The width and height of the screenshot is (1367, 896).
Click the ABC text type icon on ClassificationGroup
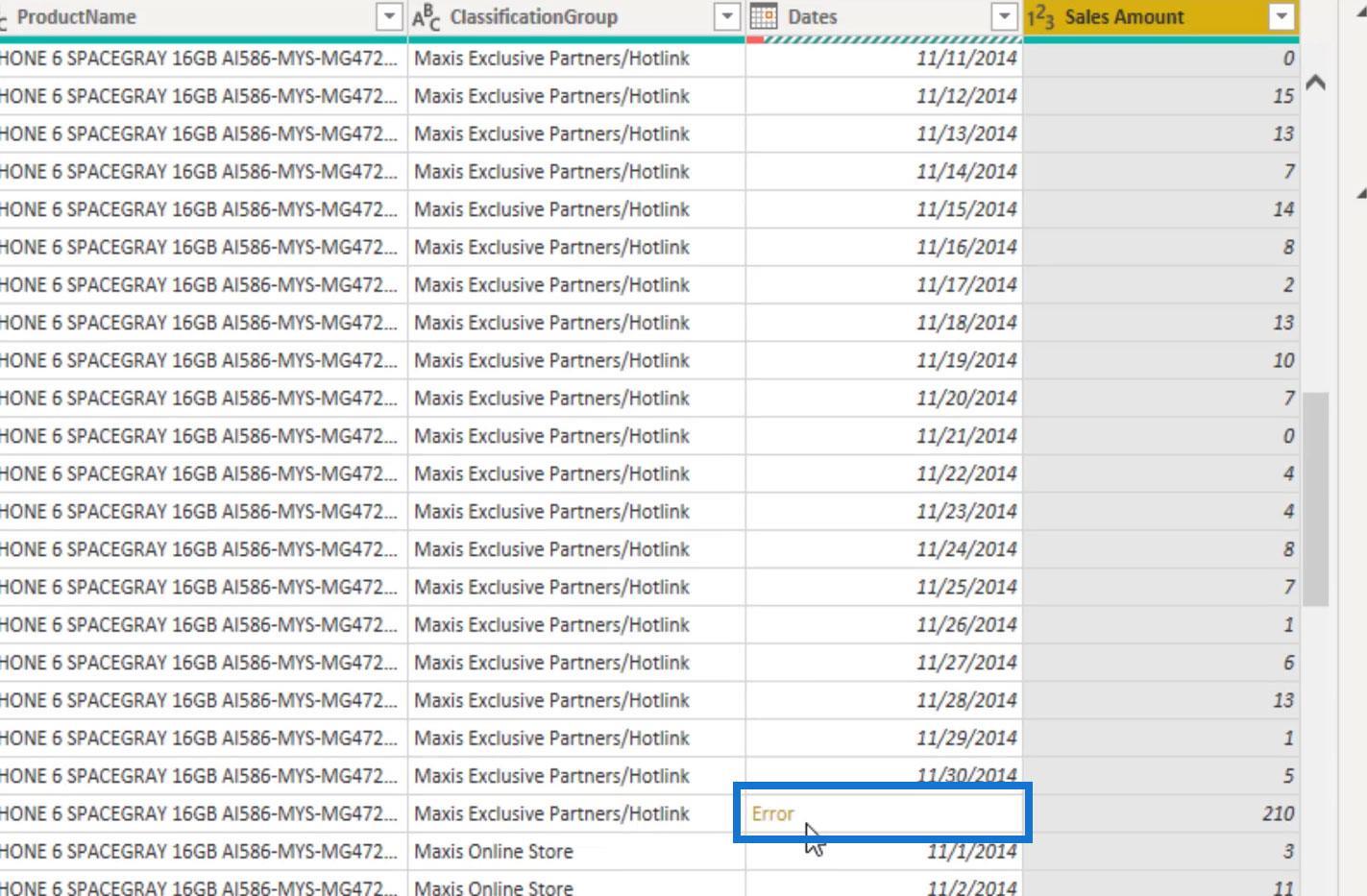[426, 16]
